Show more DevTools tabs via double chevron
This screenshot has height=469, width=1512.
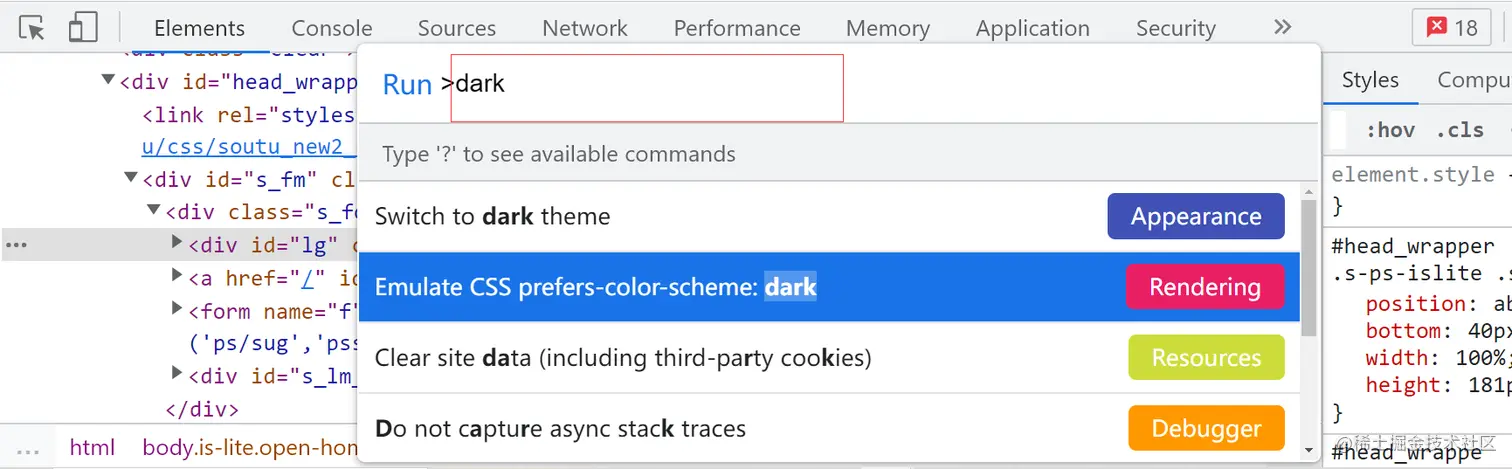[x=1282, y=28]
